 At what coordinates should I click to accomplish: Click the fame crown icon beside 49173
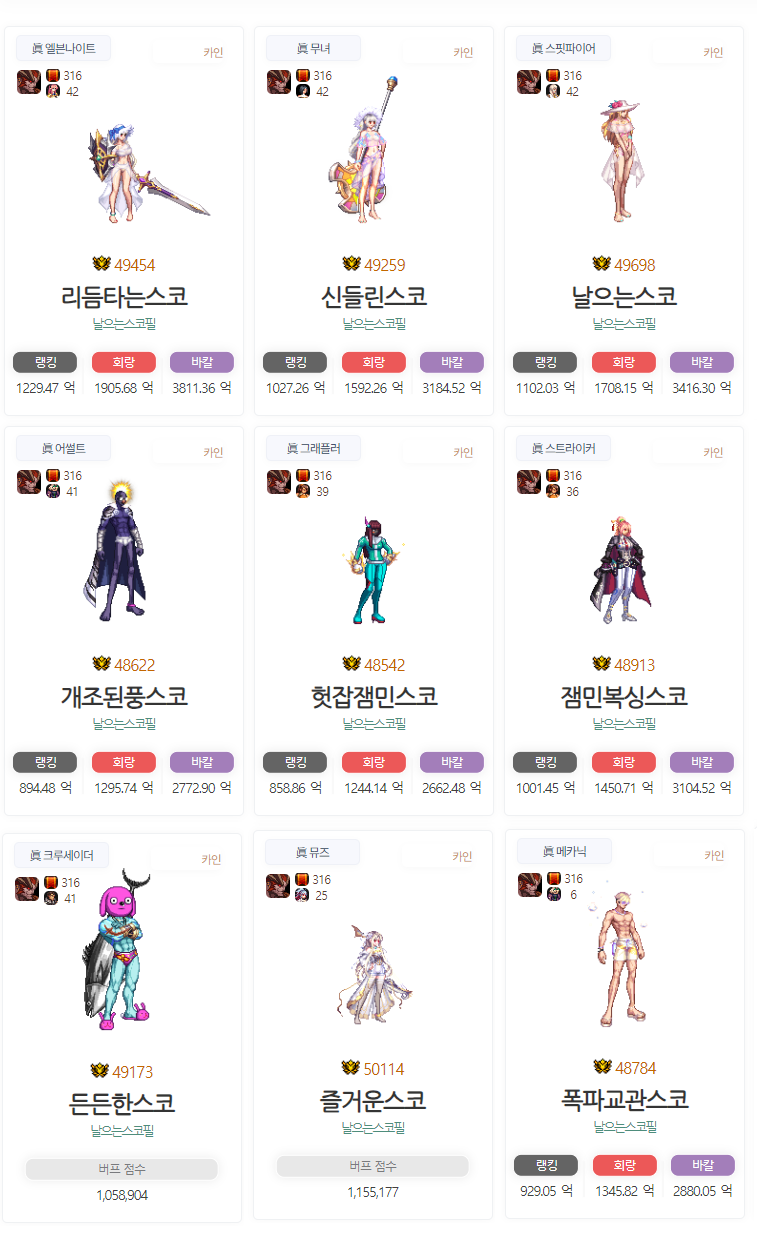(99, 1071)
